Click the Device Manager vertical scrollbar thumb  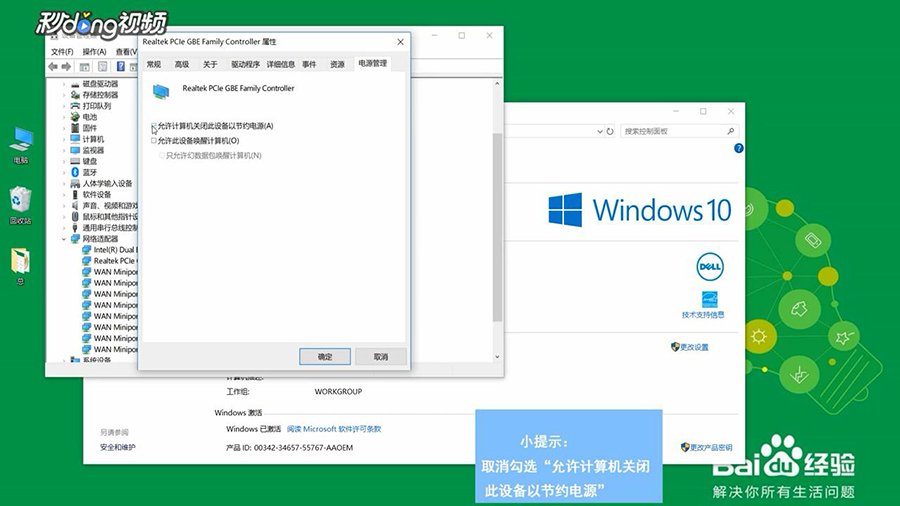click(498, 227)
